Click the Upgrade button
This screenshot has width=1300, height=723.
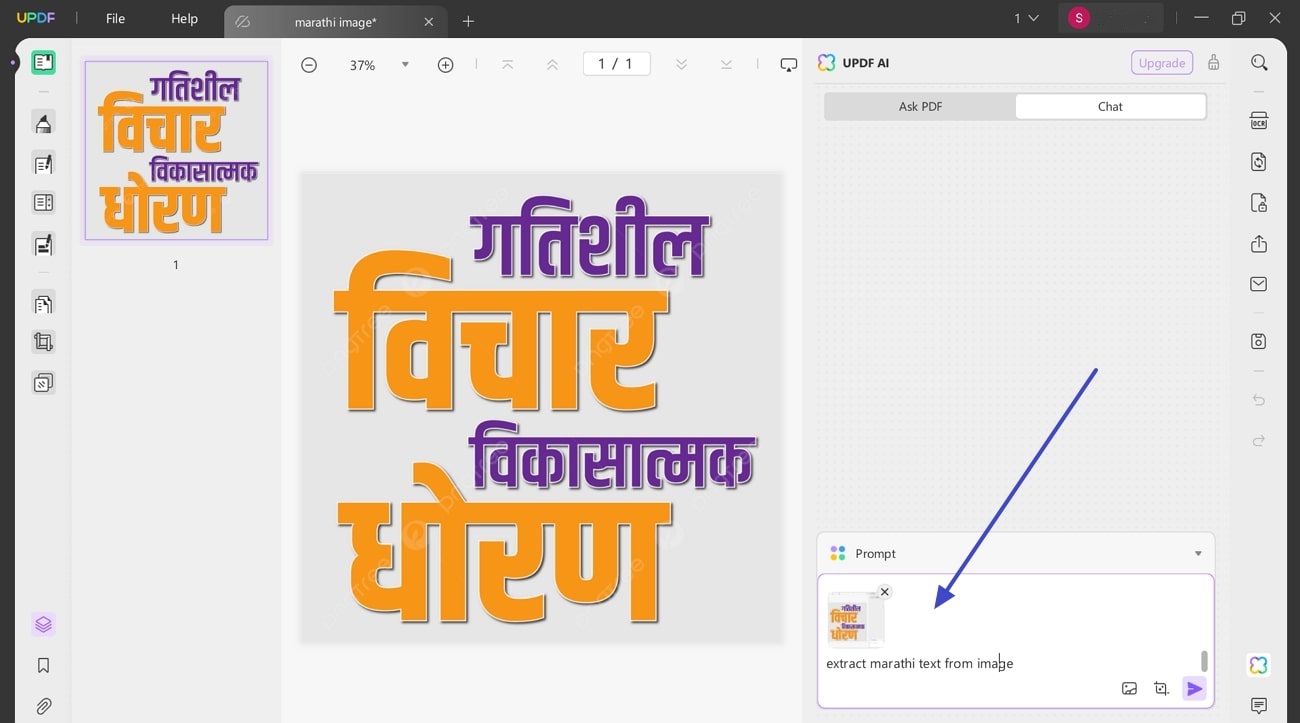coord(1161,62)
